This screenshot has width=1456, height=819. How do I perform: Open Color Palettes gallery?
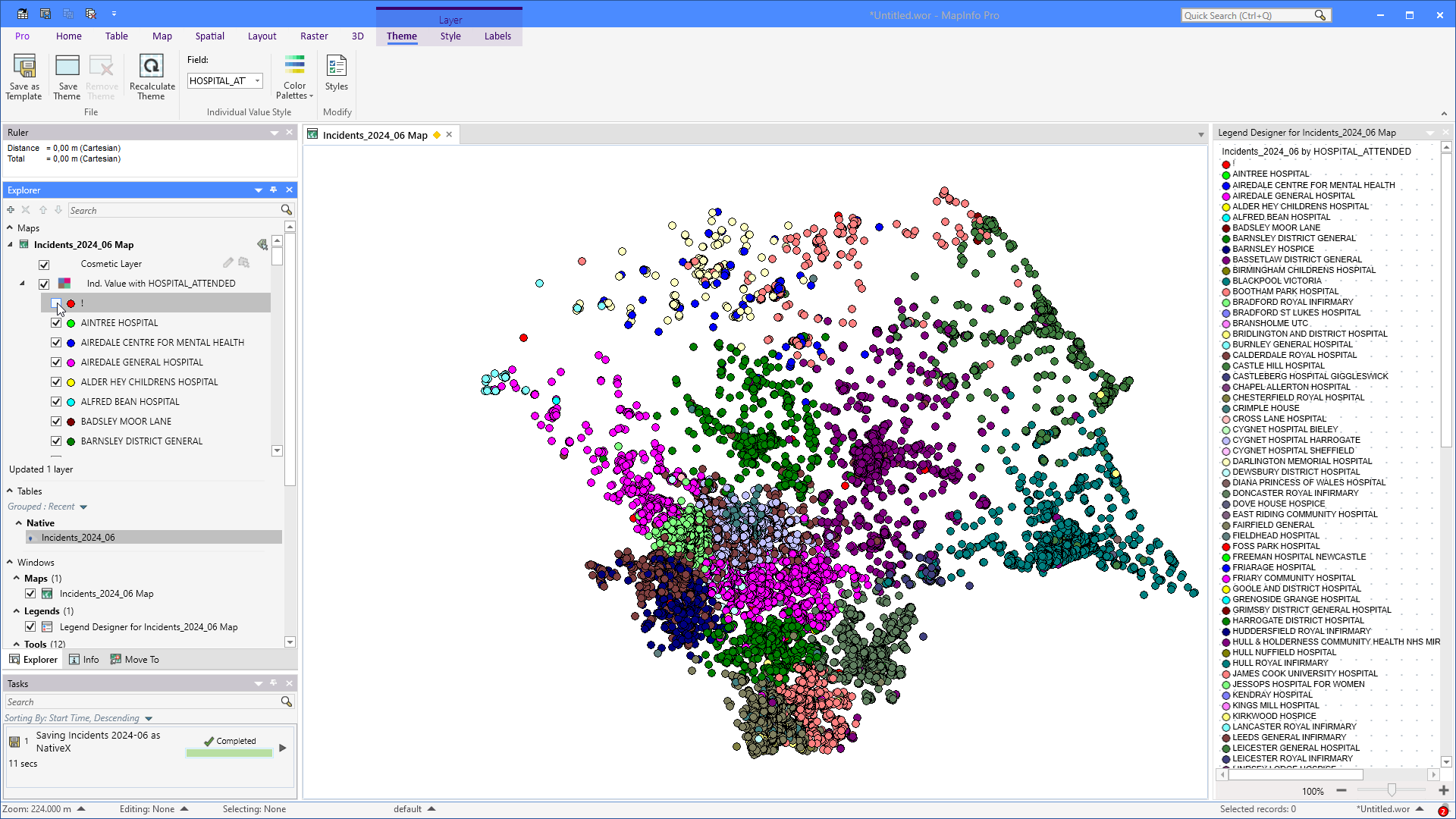coord(294,77)
